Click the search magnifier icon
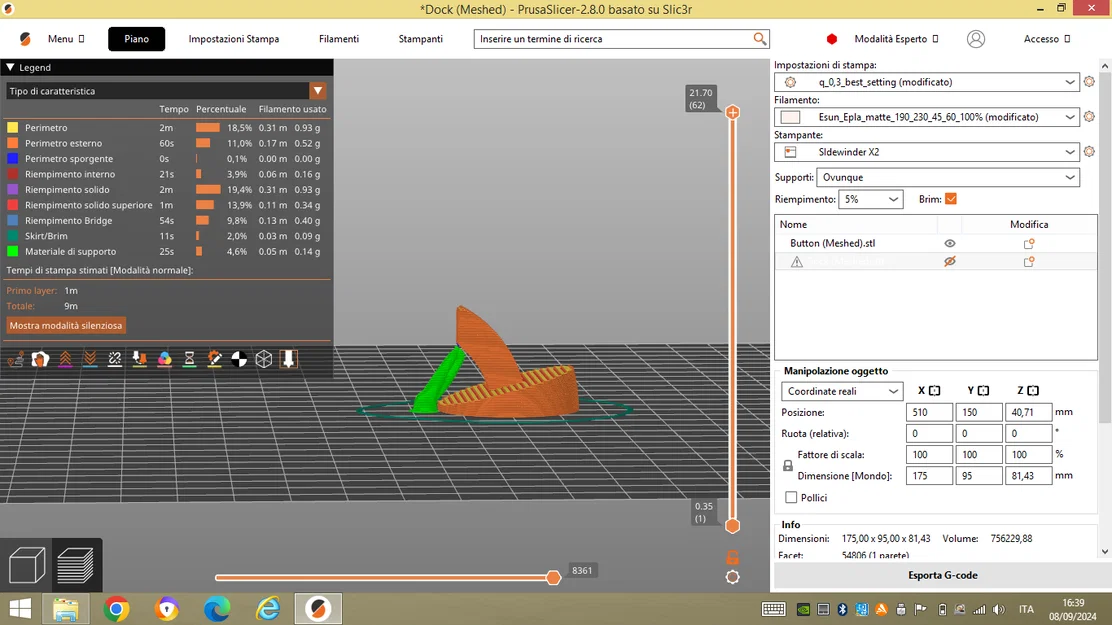This screenshot has width=1112, height=625. [760, 38]
